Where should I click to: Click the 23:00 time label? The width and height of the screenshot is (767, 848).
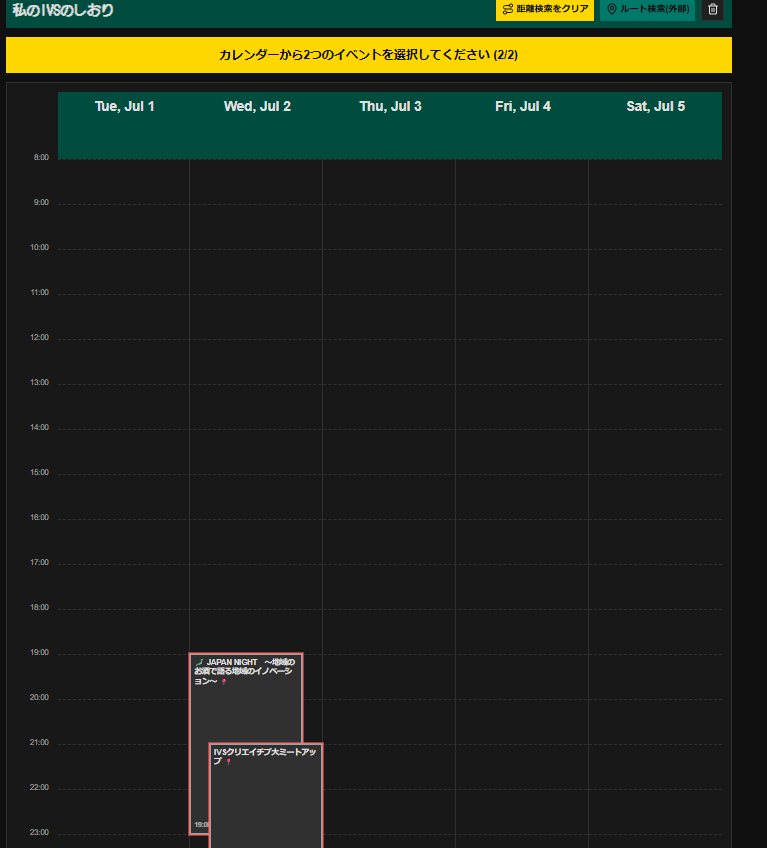click(x=39, y=832)
